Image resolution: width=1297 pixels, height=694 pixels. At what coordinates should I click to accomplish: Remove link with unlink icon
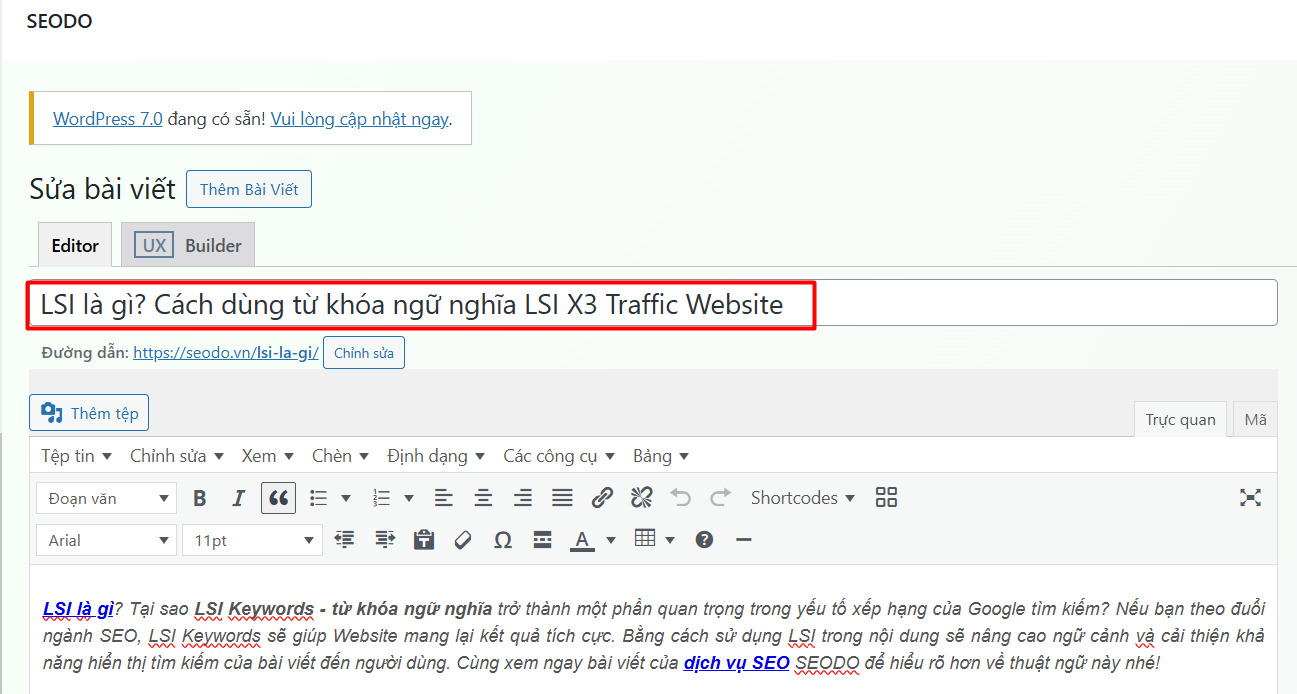(x=641, y=498)
